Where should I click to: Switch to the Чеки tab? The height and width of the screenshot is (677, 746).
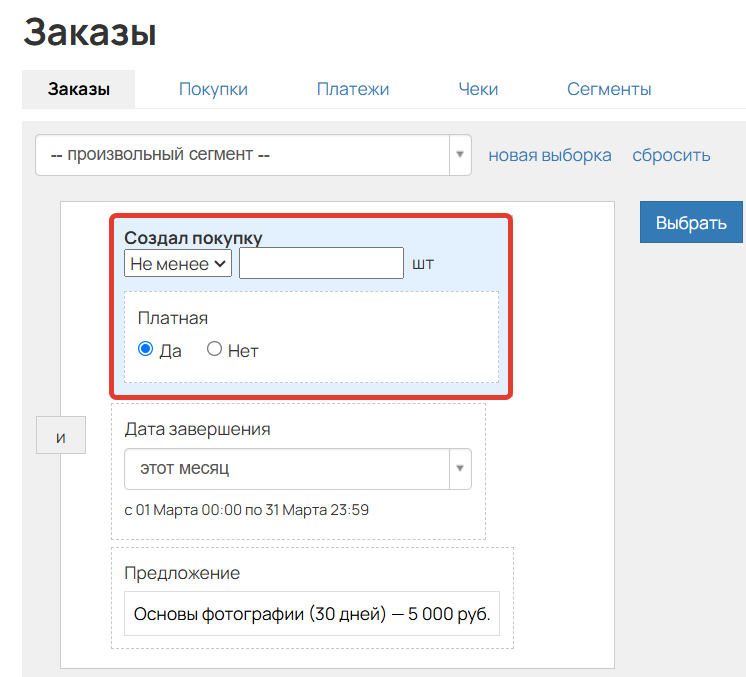(x=478, y=89)
